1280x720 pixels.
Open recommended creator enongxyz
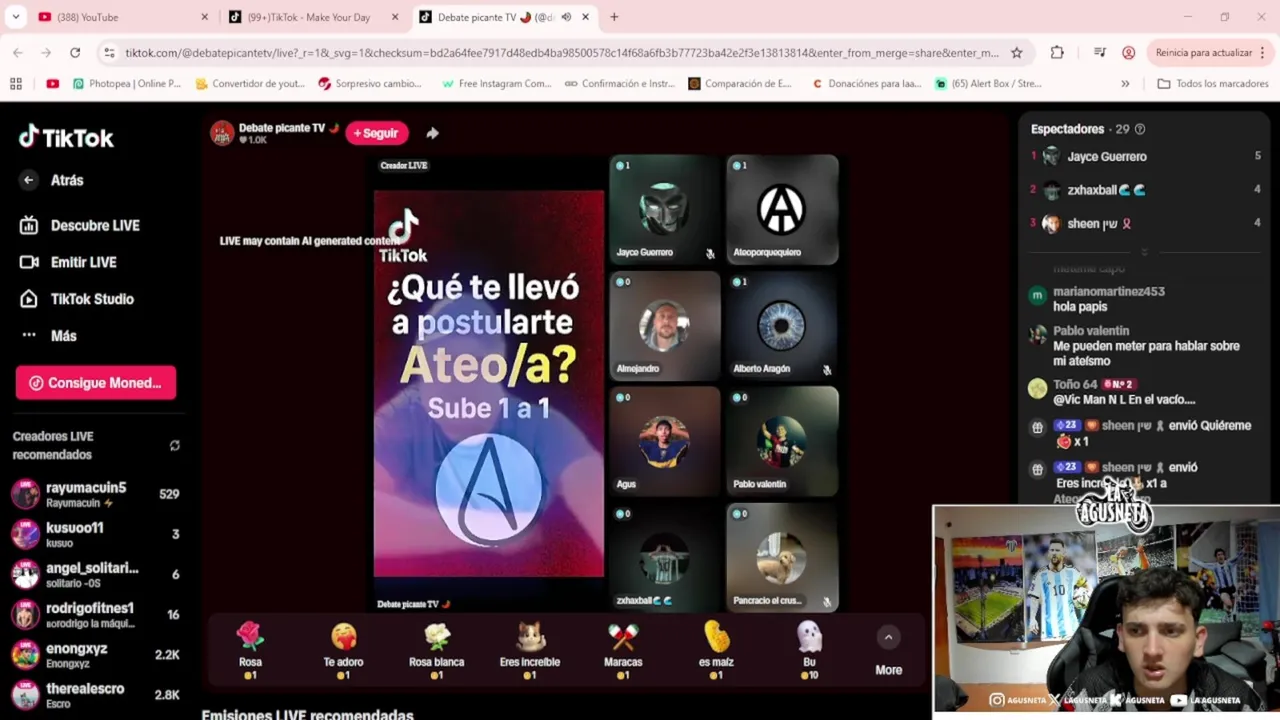coord(95,655)
